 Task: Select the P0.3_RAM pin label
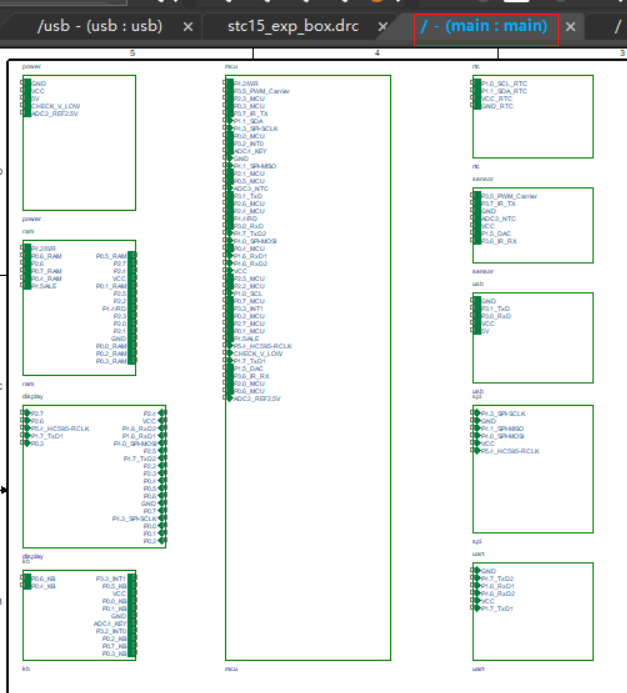111,361
